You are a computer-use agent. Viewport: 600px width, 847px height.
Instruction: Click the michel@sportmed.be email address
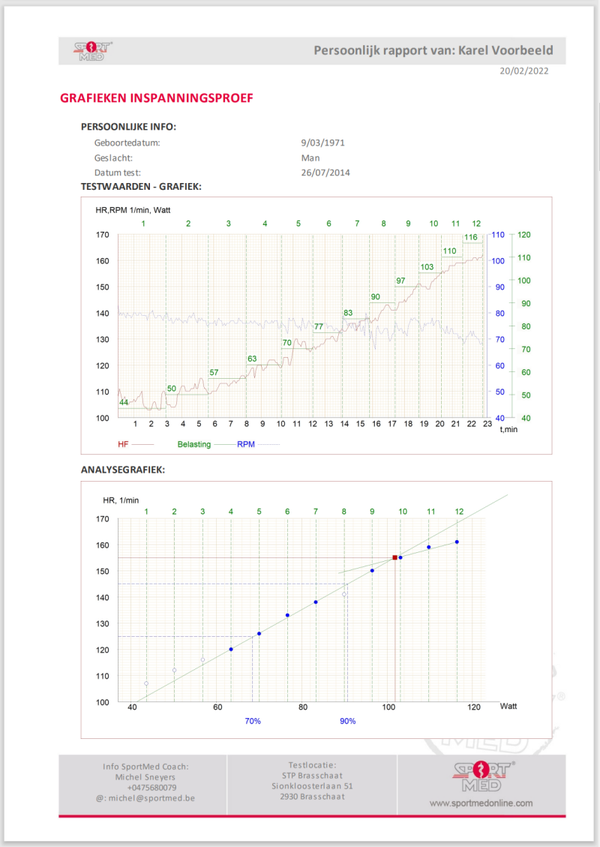(146, 799)
